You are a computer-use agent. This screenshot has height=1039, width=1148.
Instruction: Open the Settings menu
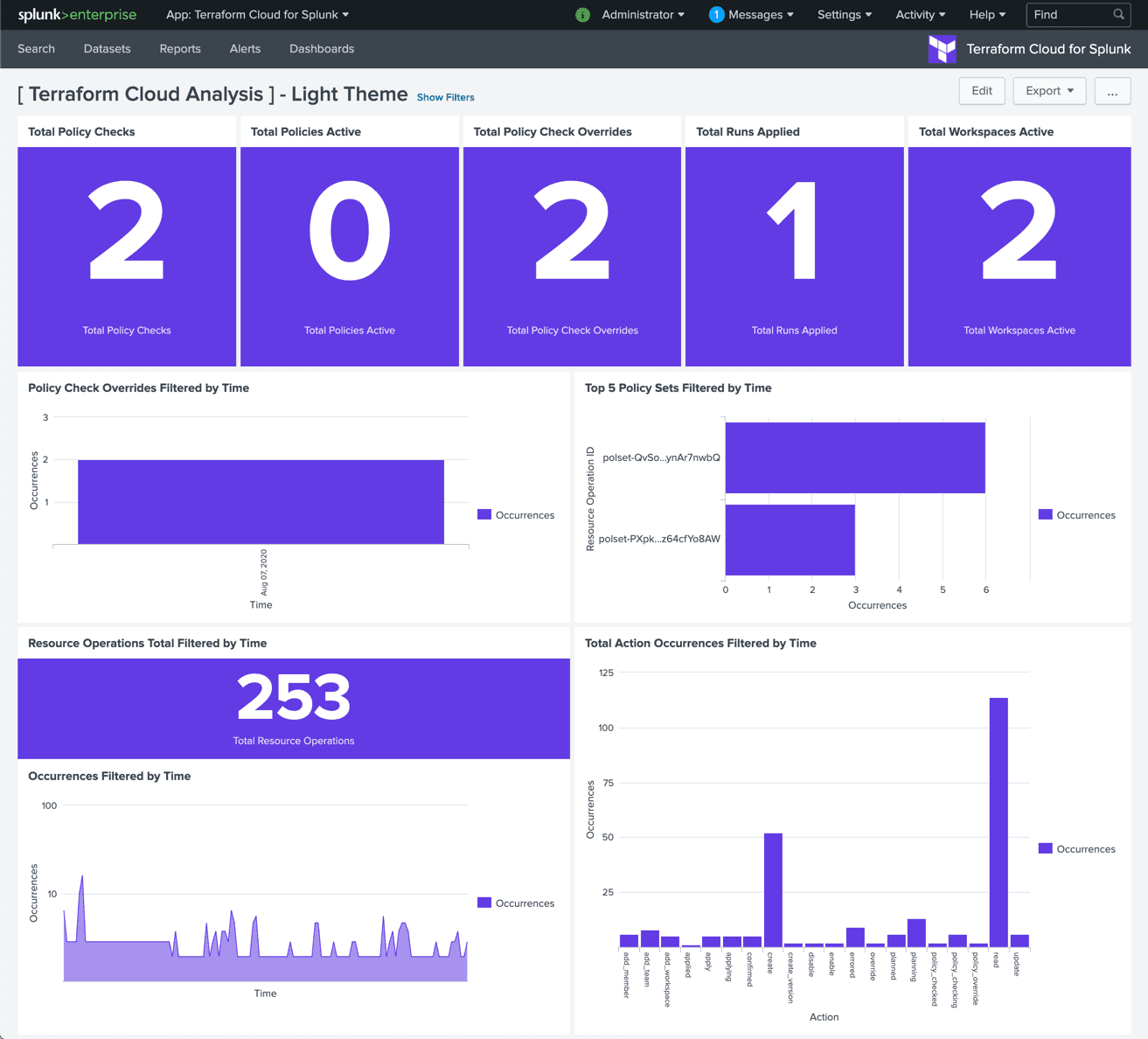tap(844, 15)
